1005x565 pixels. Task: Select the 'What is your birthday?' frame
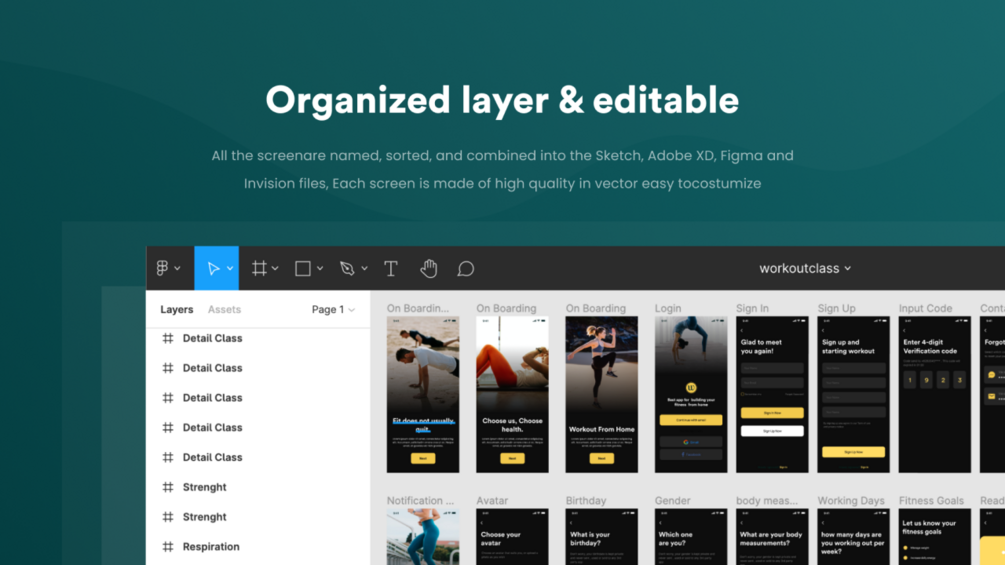(x=601, y=537)
